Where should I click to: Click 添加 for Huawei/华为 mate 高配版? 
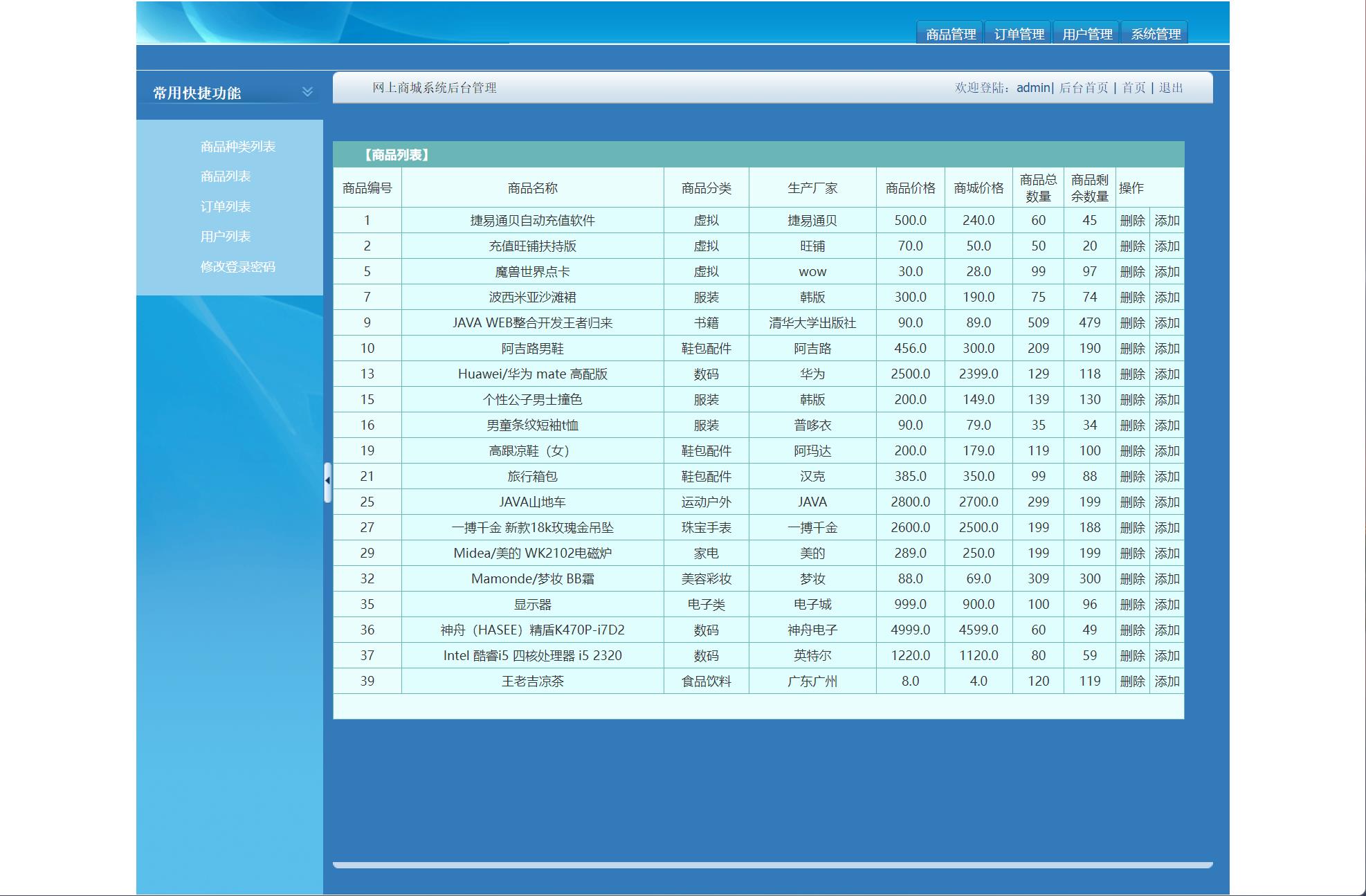coord(1167,374)
